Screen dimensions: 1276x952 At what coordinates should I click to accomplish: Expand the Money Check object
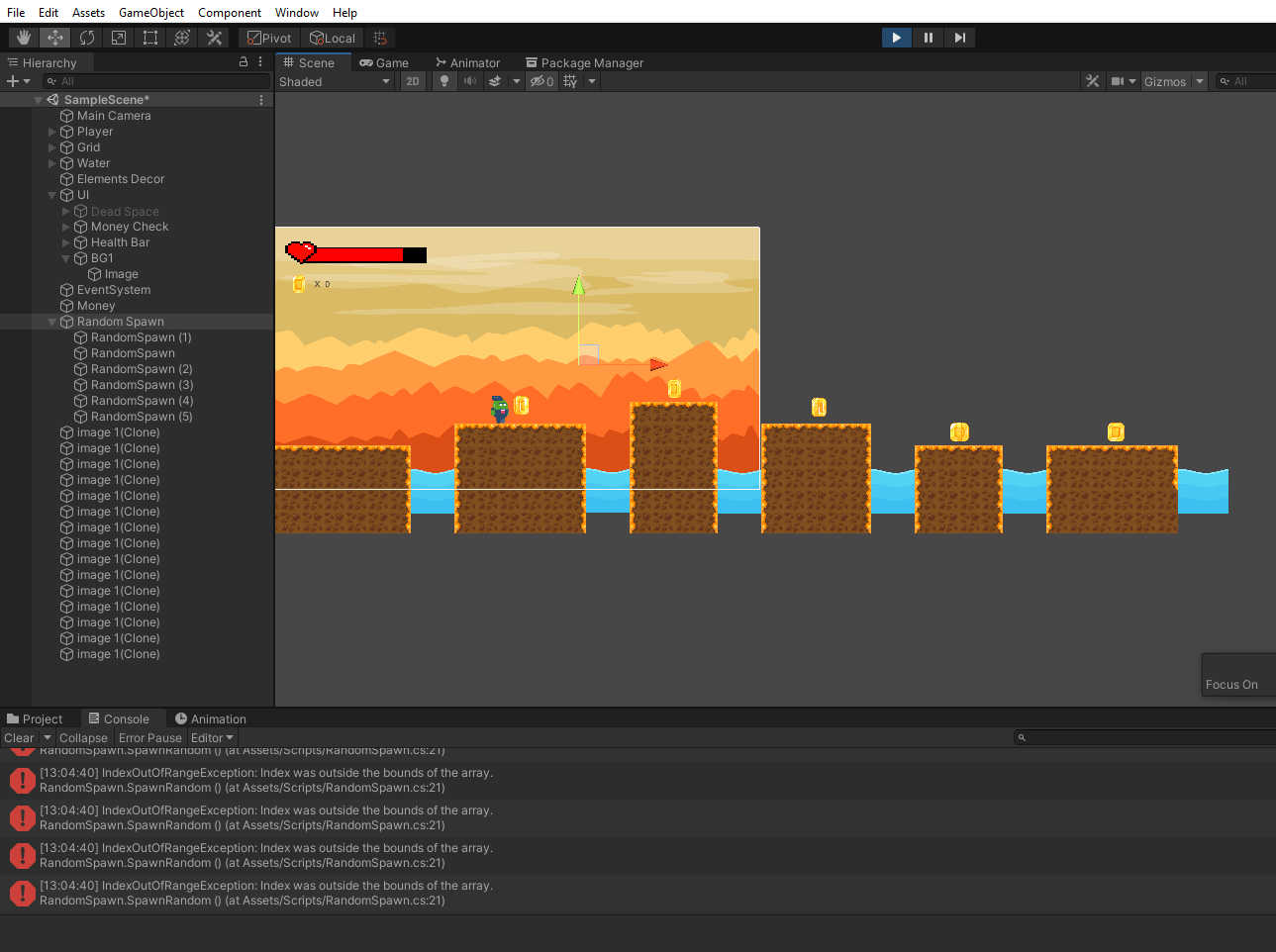coord(66,227)
